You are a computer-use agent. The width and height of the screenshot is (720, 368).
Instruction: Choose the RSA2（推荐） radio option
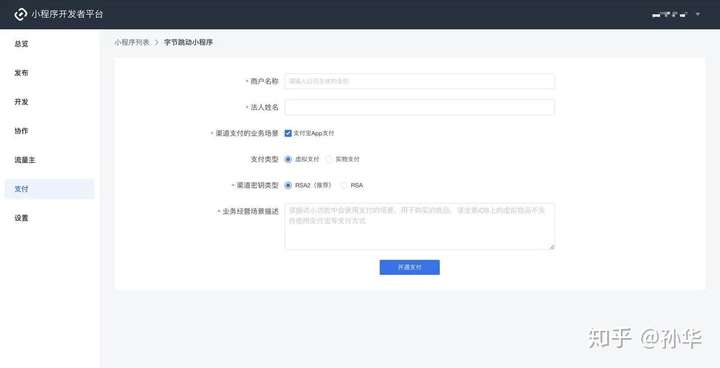[288, 185]
